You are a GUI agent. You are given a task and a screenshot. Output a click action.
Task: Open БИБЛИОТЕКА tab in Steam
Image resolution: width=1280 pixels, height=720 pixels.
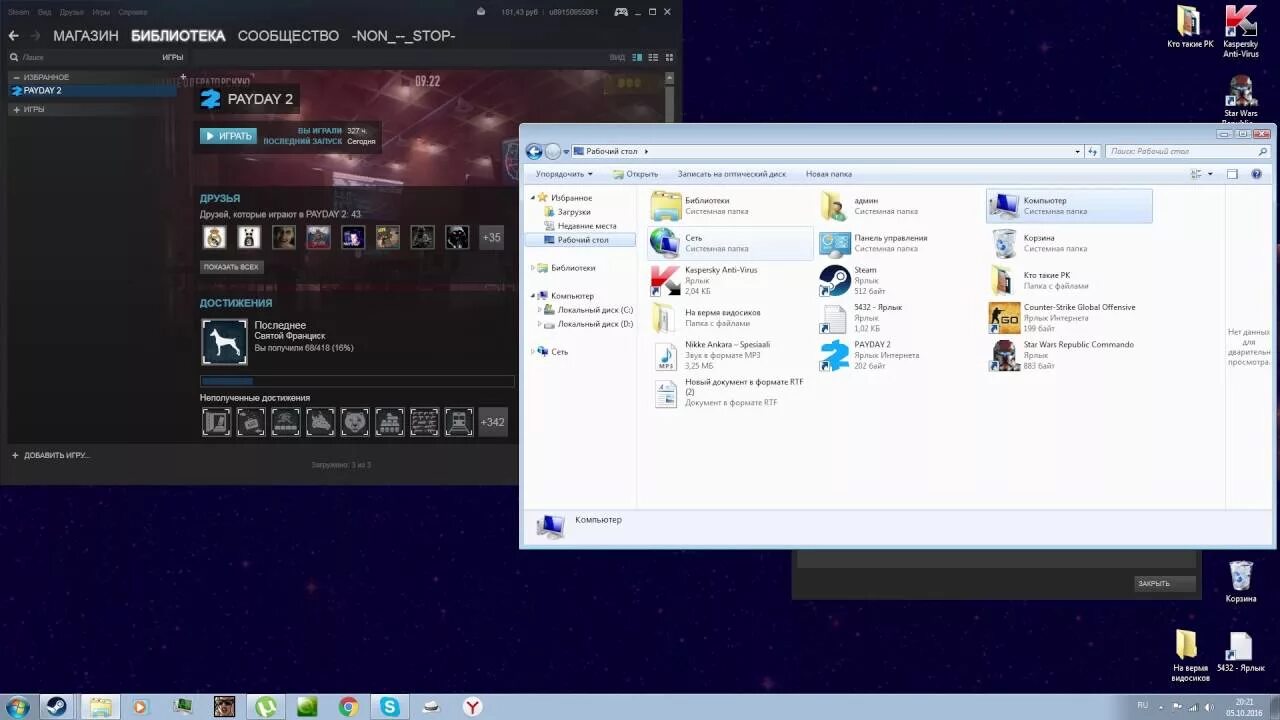pos(178,35)
